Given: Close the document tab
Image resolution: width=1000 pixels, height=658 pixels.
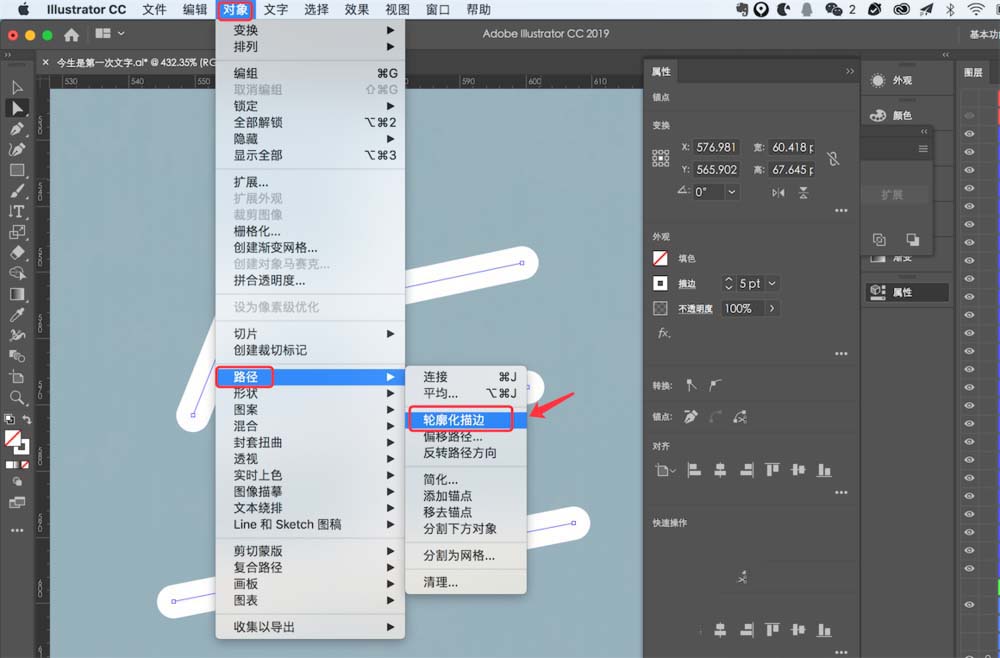Looking at the screenshot, I should pos(45,62).
